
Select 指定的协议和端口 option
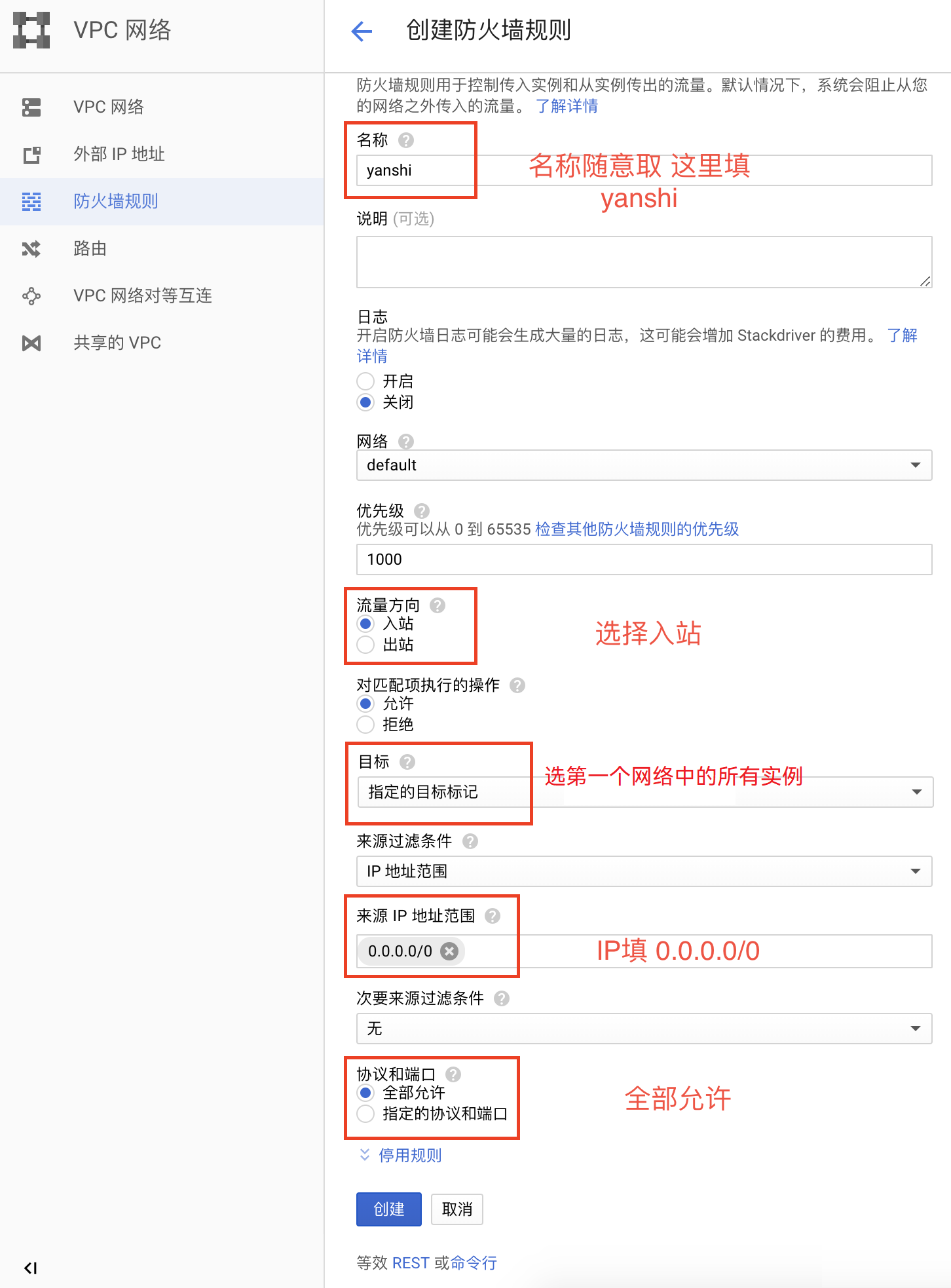click(365, 1114)
